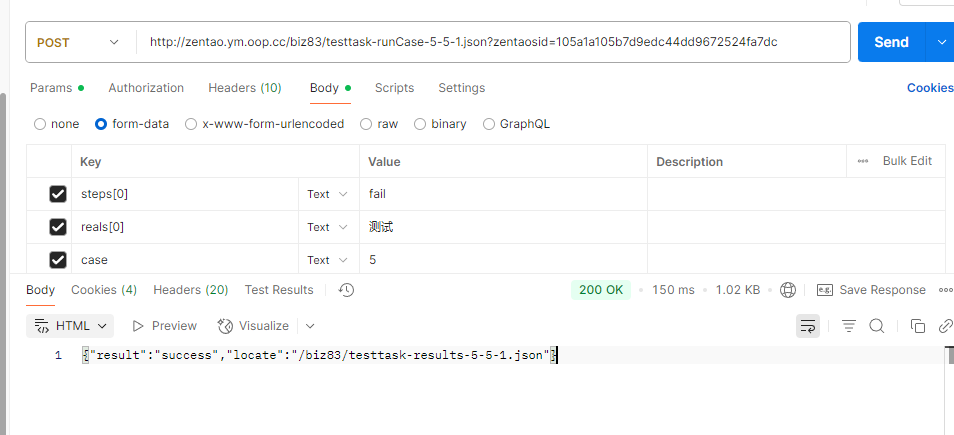Screen dimensions: 954x435
Task: Change the steps[0] Text type dropdown
Action: pos(327,194)
